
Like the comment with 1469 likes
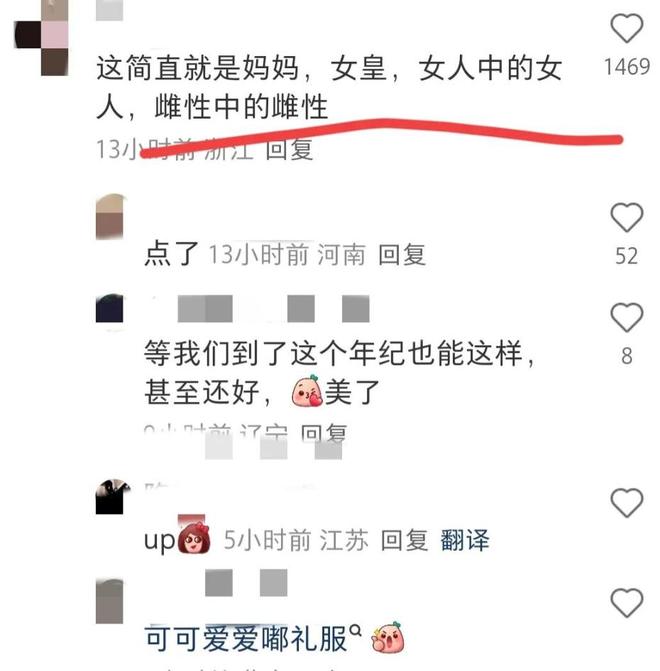pos(626,28)
